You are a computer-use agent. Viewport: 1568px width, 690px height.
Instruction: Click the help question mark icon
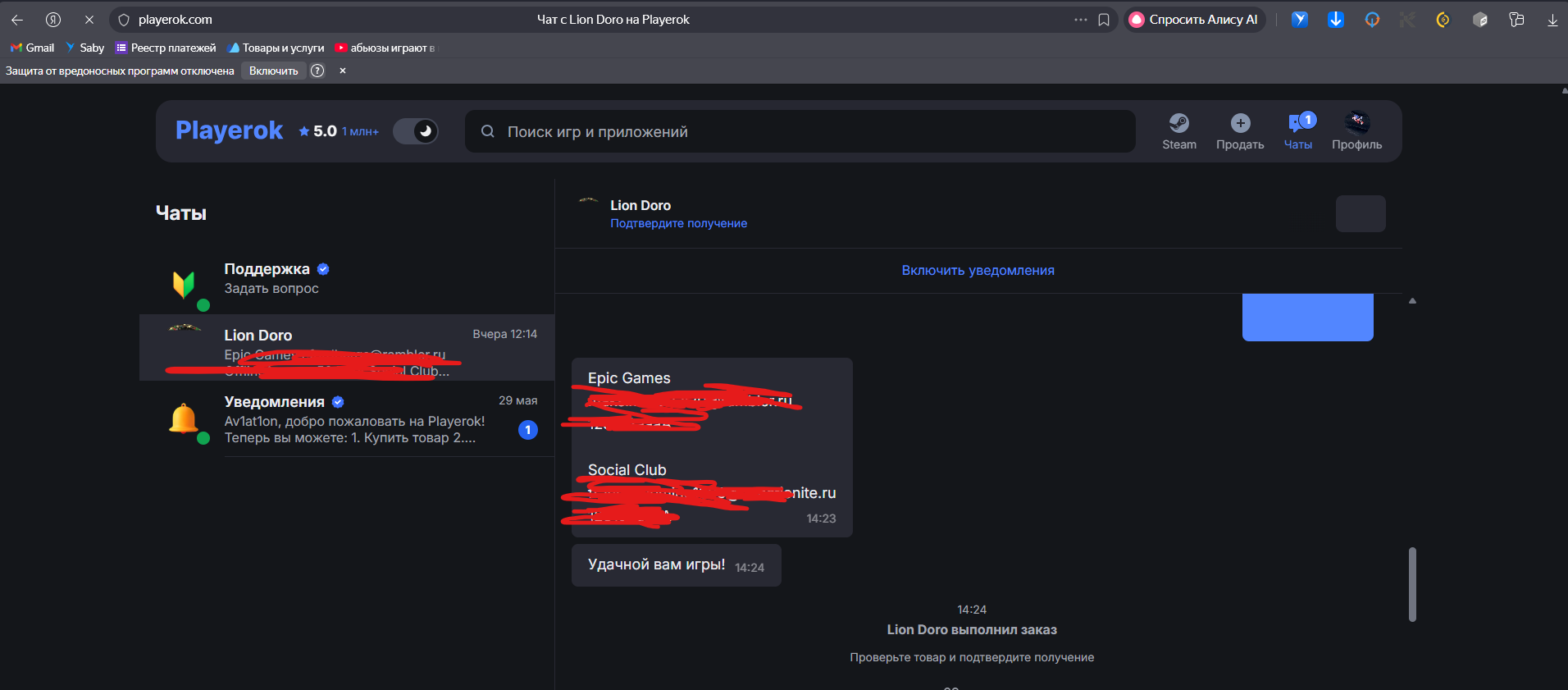coord(317,71)
